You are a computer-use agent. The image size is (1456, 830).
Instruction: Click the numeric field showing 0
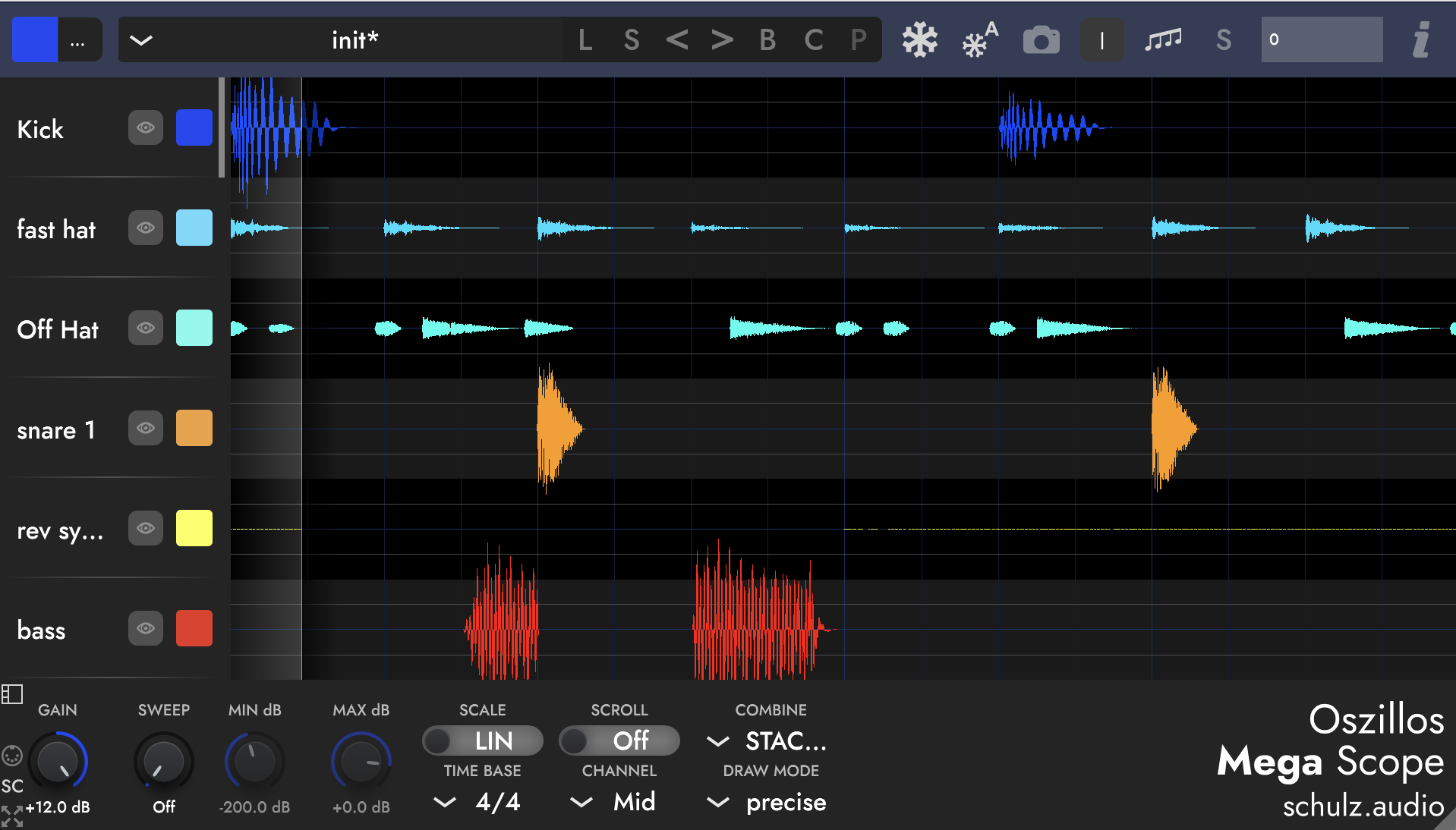point(1322,39)
